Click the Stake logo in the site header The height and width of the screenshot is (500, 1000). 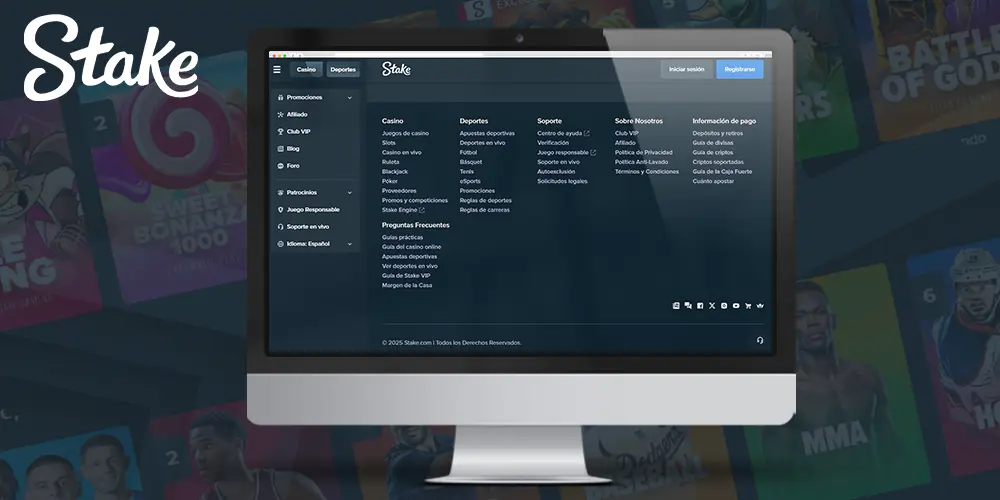pos(396,69)
